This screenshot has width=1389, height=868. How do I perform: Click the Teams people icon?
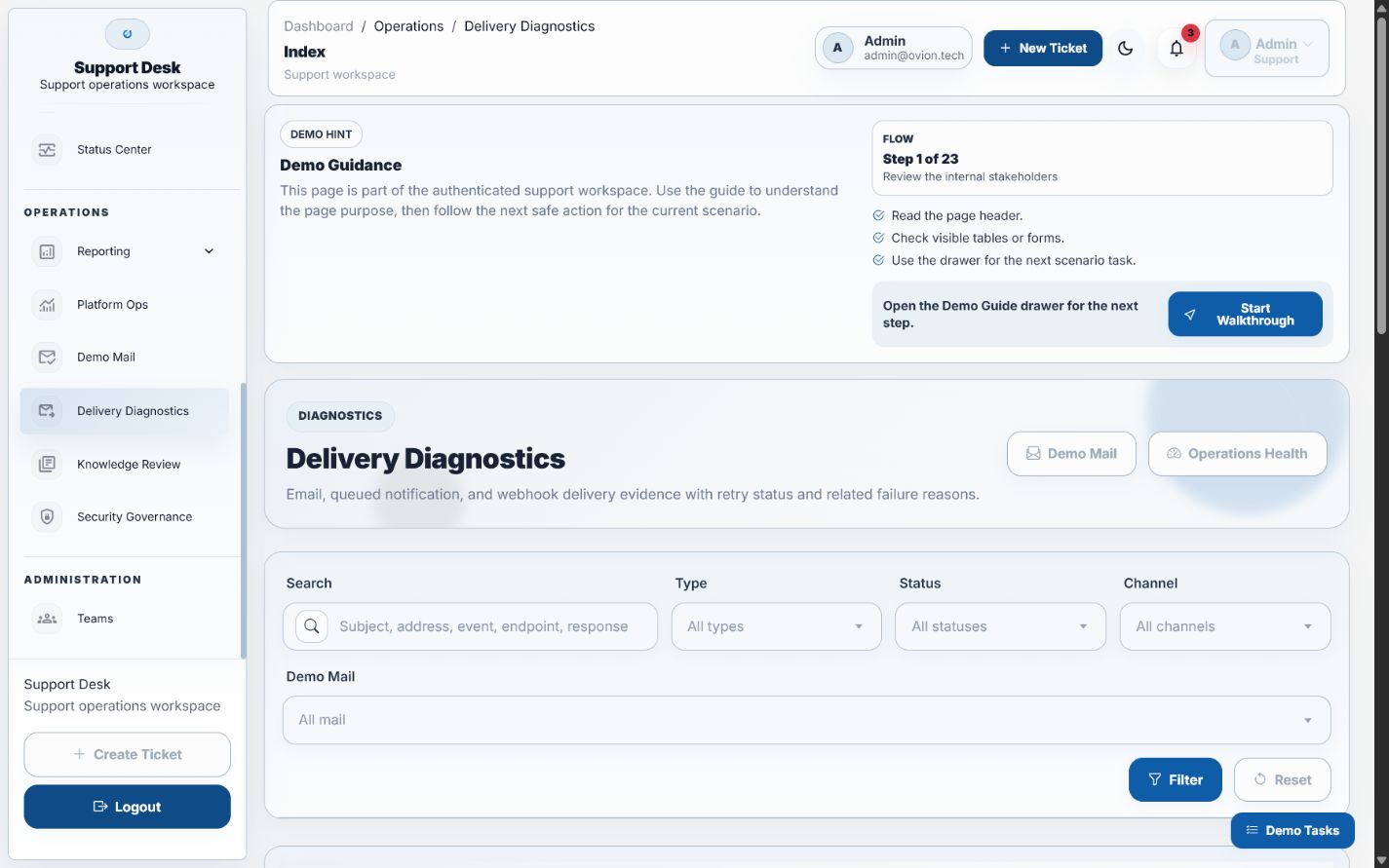tap(47, 619)
